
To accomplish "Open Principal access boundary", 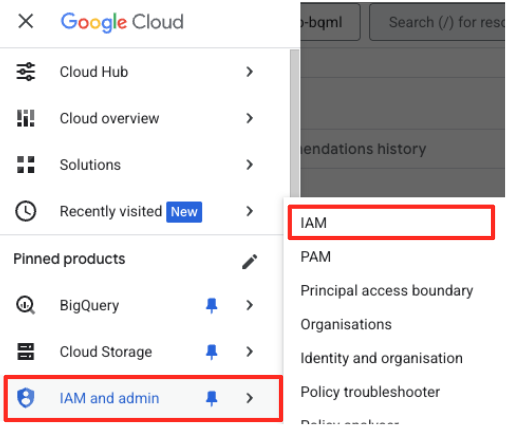I will 387,291.
